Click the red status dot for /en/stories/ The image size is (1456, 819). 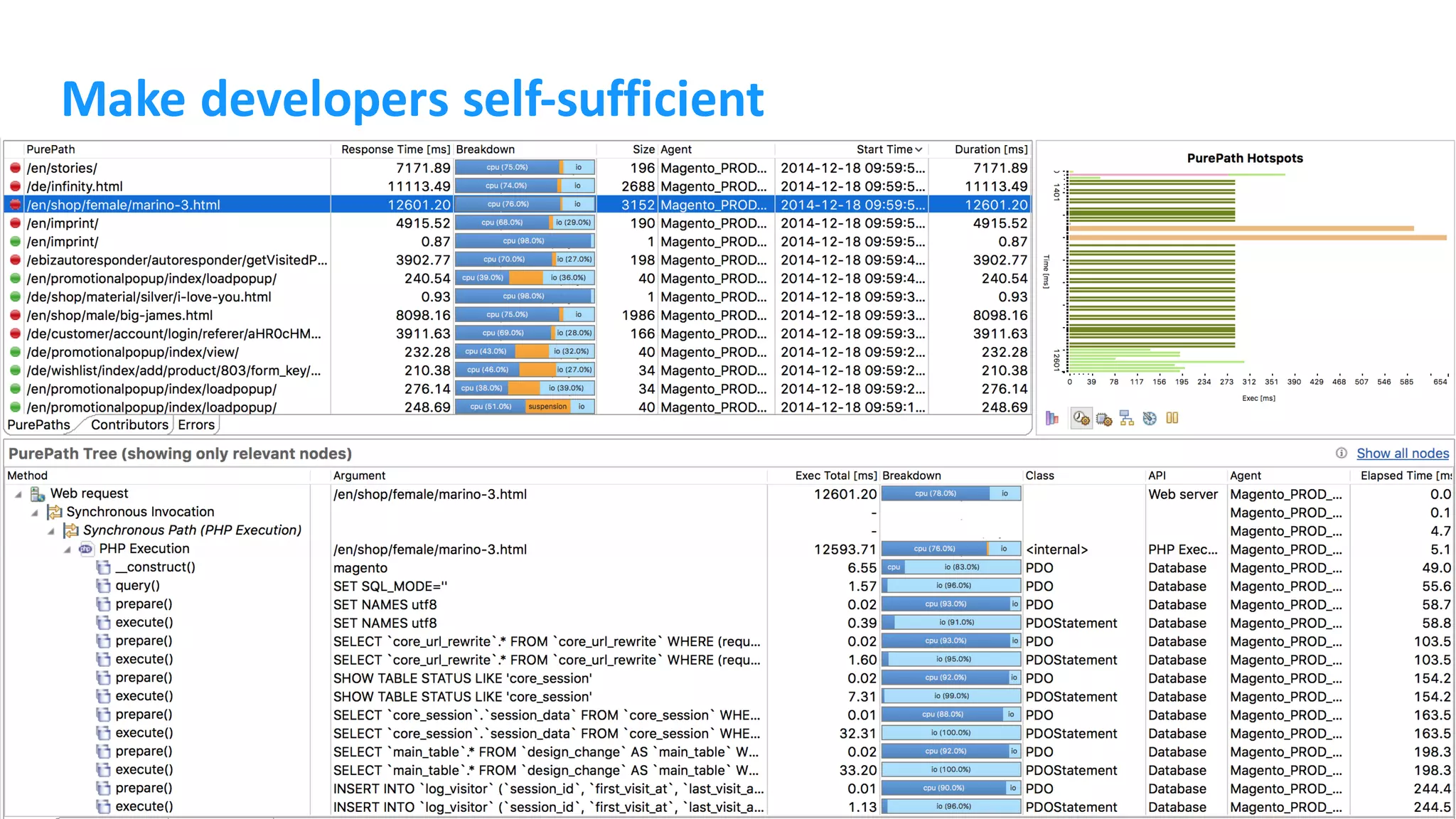pyautogui.click(x=15, y=168)
